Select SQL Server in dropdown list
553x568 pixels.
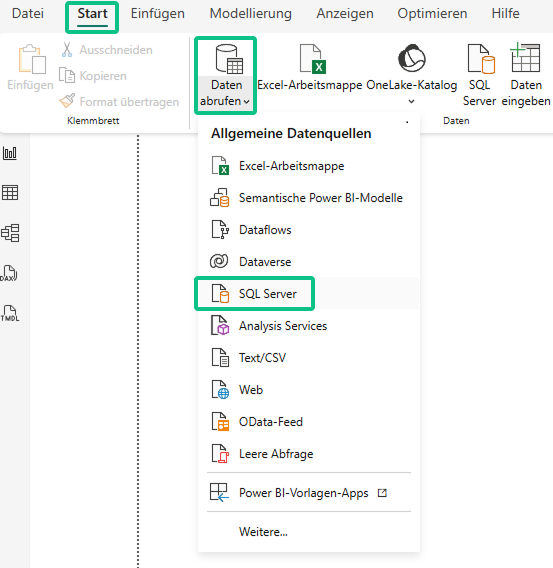309,293
